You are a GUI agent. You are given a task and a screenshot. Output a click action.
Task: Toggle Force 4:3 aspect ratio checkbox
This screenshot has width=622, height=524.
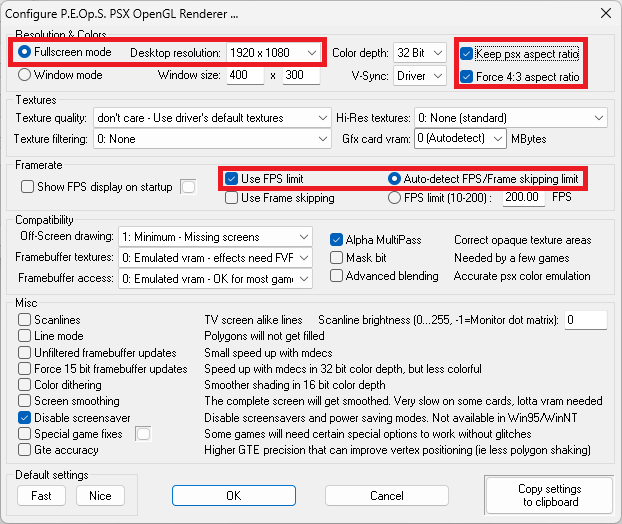466,77
